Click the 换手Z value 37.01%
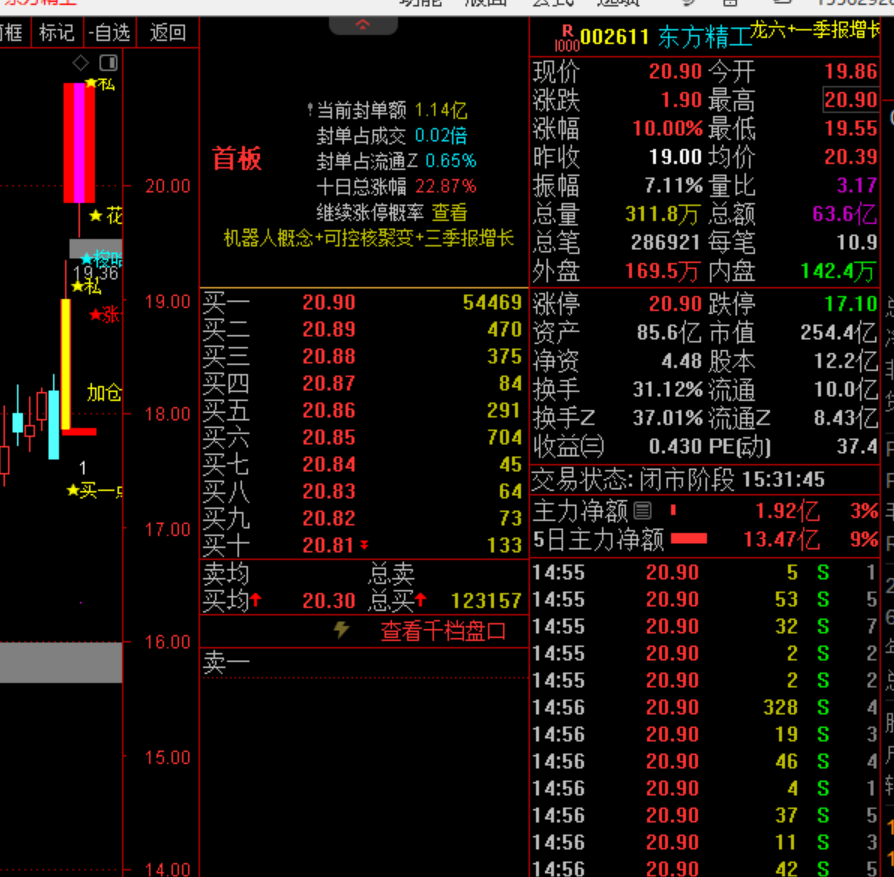The width and height of the screenshot is (894, 877). 668,418
